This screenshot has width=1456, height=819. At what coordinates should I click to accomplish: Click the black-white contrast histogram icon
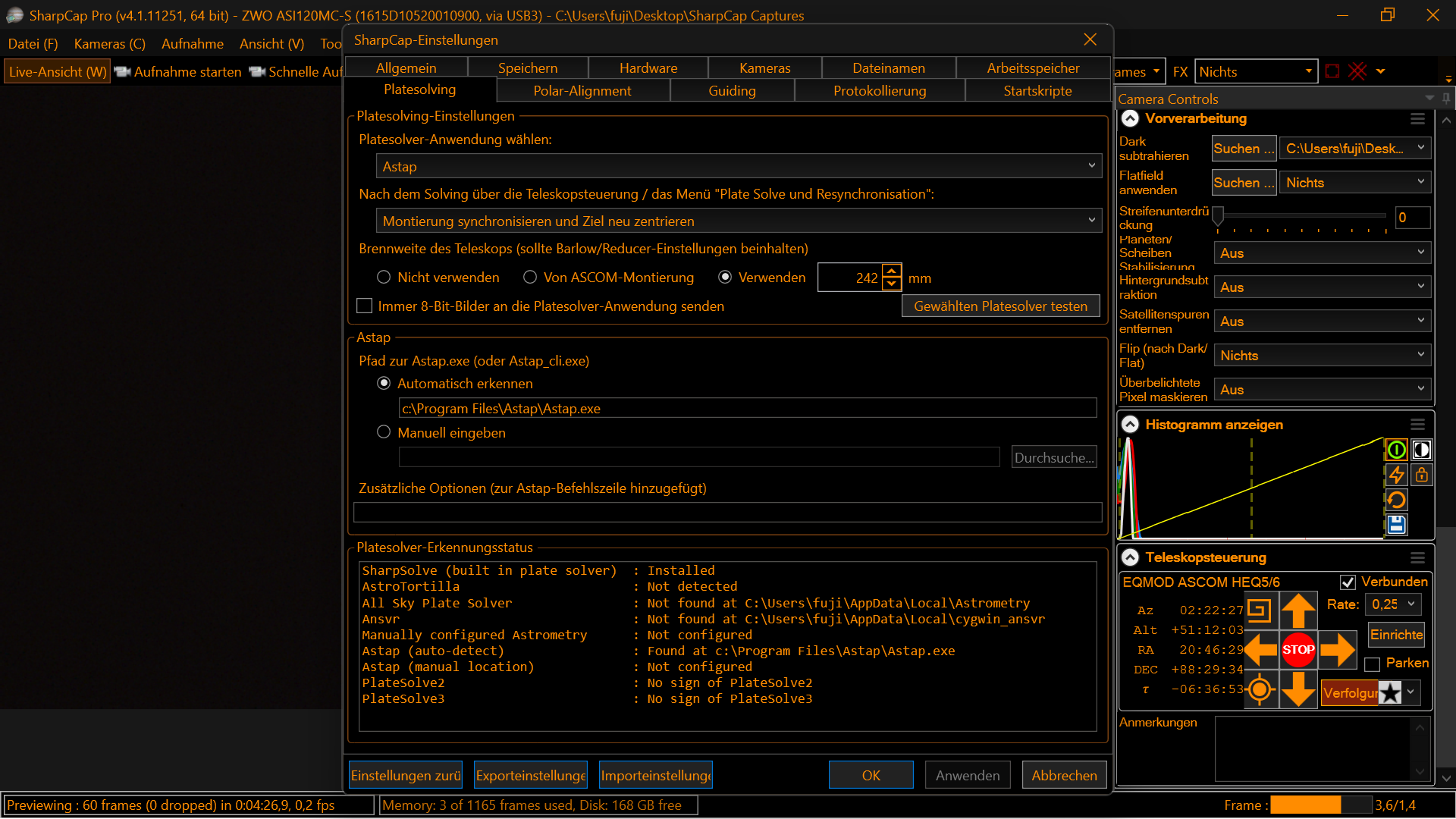(1422, 450)
